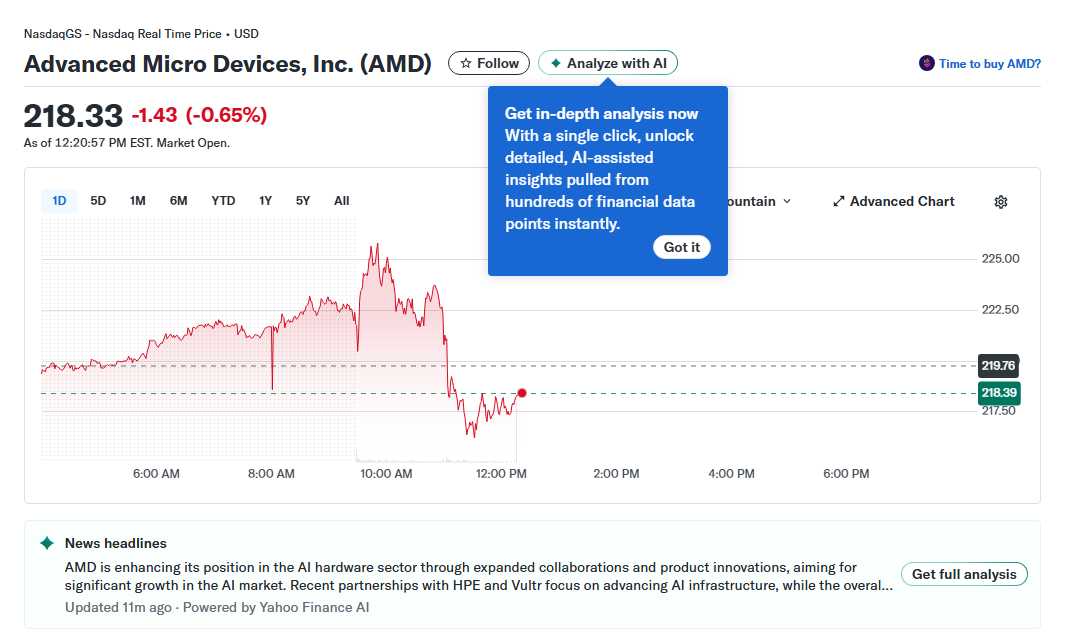The image size is (1065, 636).
Task: Switch to the All time range
Action: pyautogui.click(x=341, y=200)
